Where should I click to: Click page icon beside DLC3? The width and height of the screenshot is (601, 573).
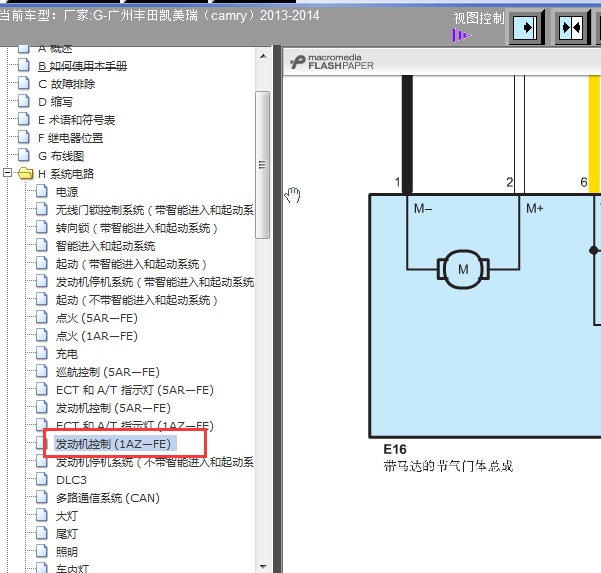[x=41, y=479]
